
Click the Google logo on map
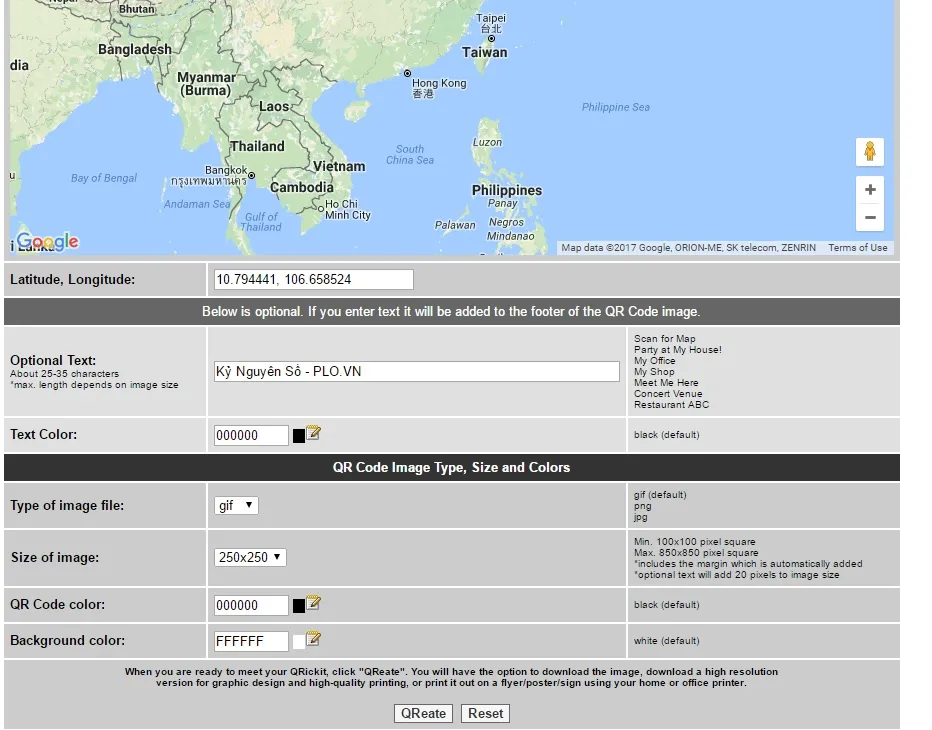(x=47, y=242)
